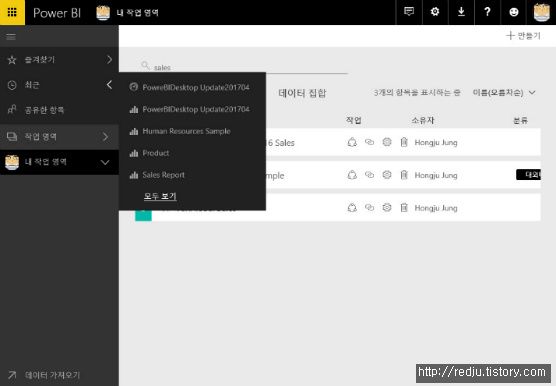This screenshot has width=556, height=386.
Task: Click the 작업 column header
Action: [x=354, y=120]
